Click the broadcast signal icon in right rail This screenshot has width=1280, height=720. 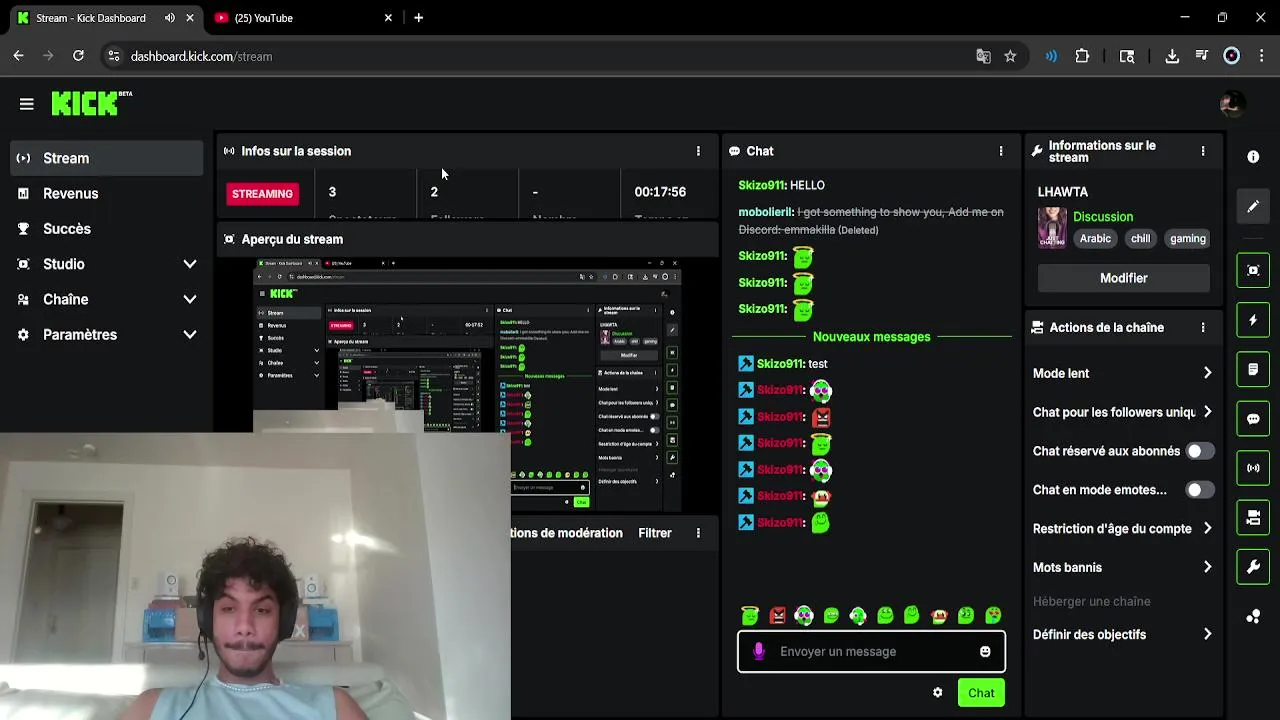coord(1253,468)
